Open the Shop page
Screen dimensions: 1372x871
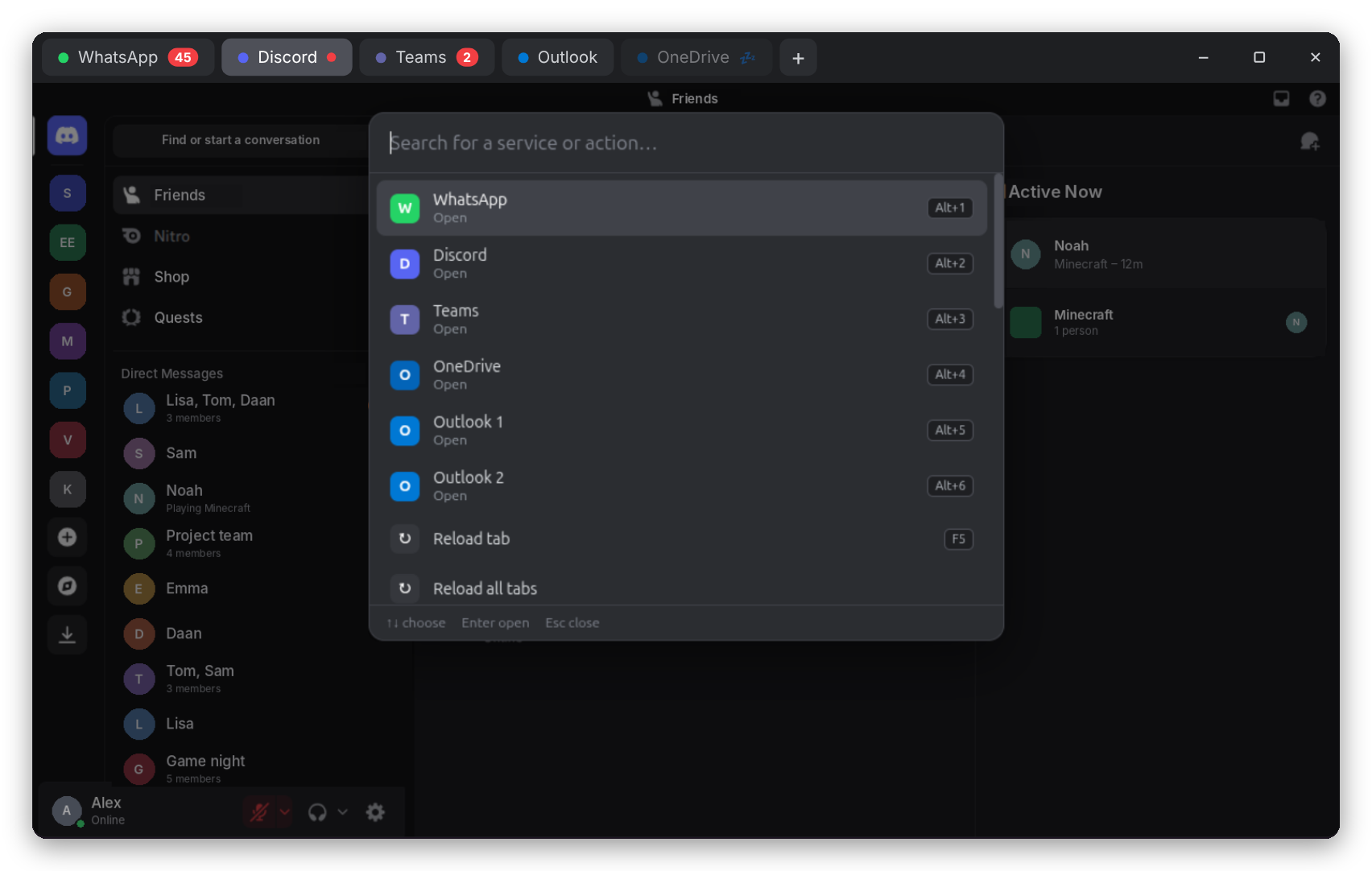pos(241,277)
